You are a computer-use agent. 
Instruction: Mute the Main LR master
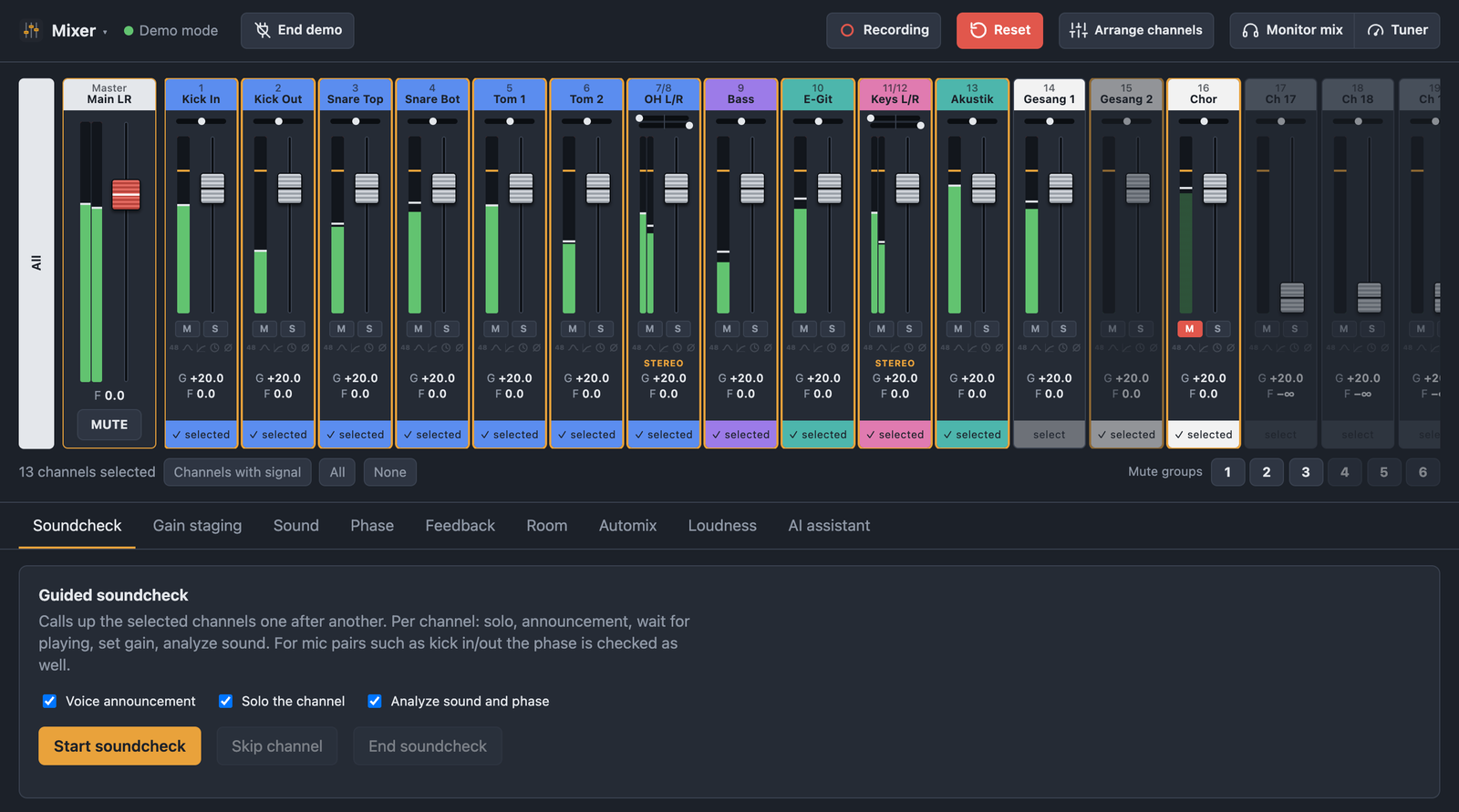click(x=109, y=425)
